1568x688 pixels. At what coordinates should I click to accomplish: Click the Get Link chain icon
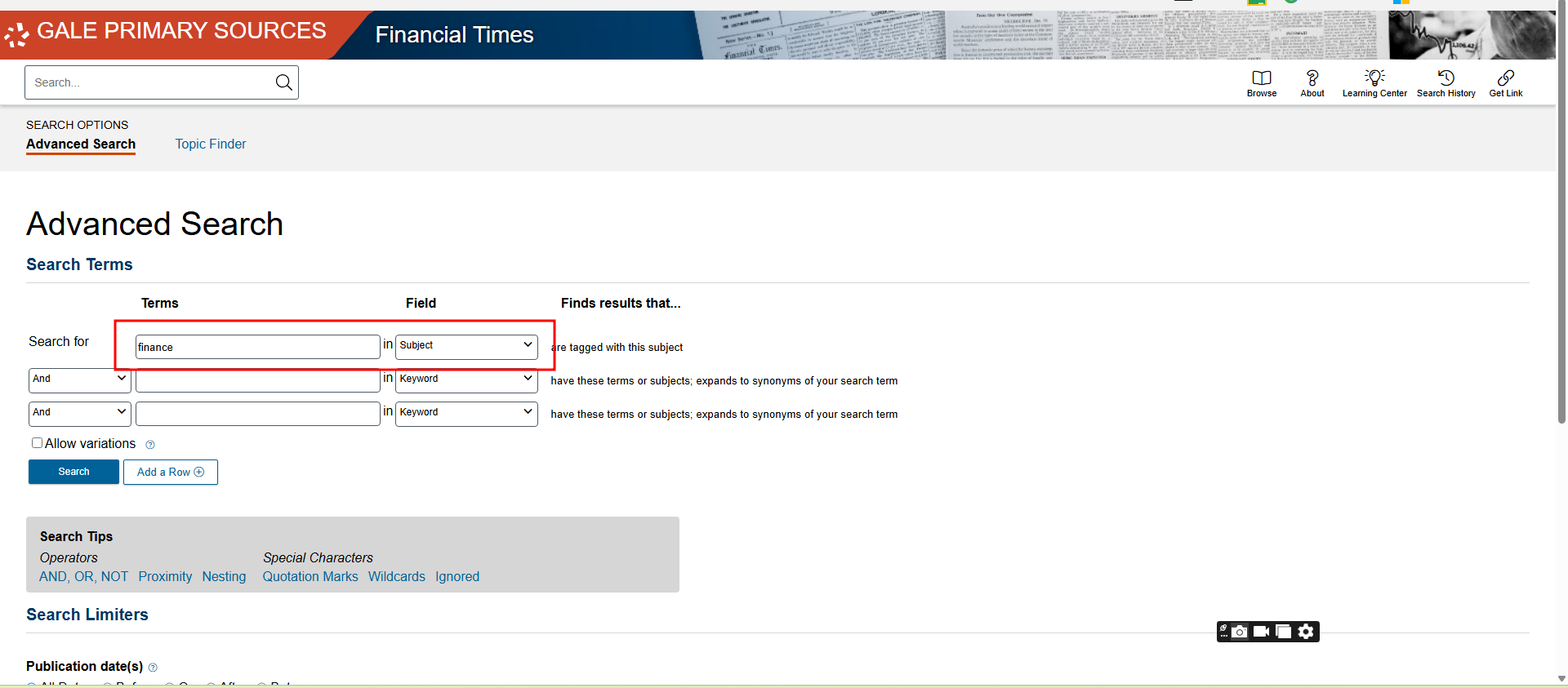(x=1505, y=78)
